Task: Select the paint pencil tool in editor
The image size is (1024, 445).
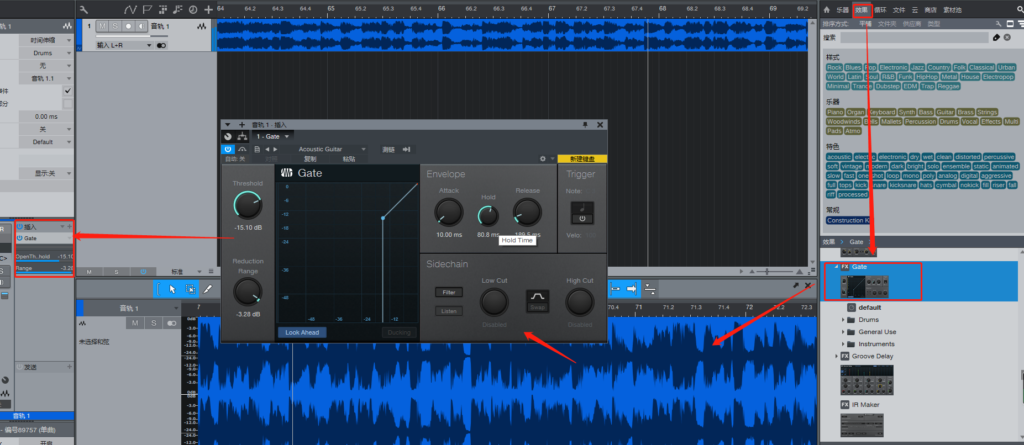Action: (208, 289)
